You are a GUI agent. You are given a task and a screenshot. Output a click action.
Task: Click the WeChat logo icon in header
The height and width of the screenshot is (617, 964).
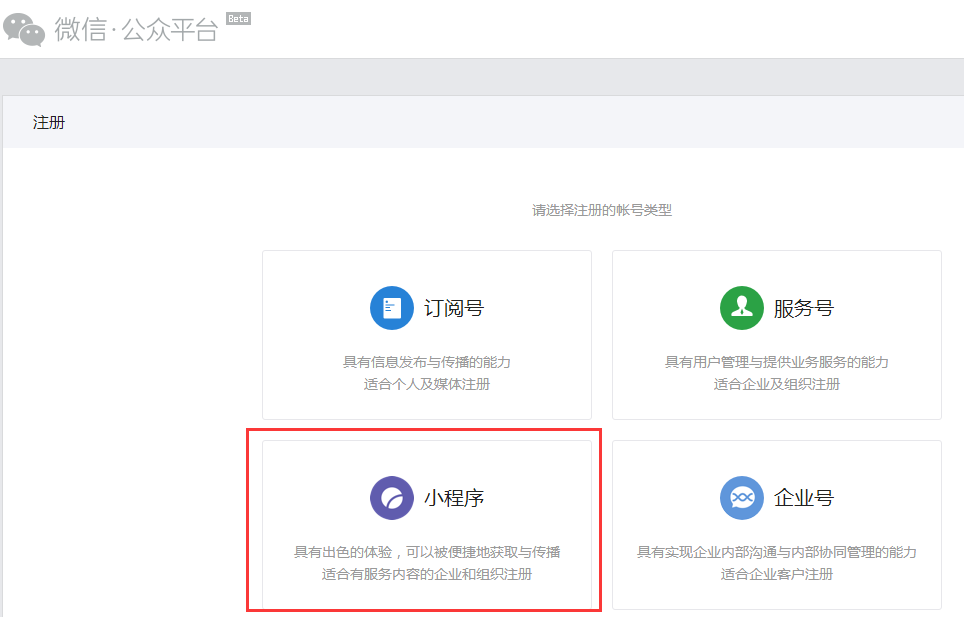(x=24, y=29)
